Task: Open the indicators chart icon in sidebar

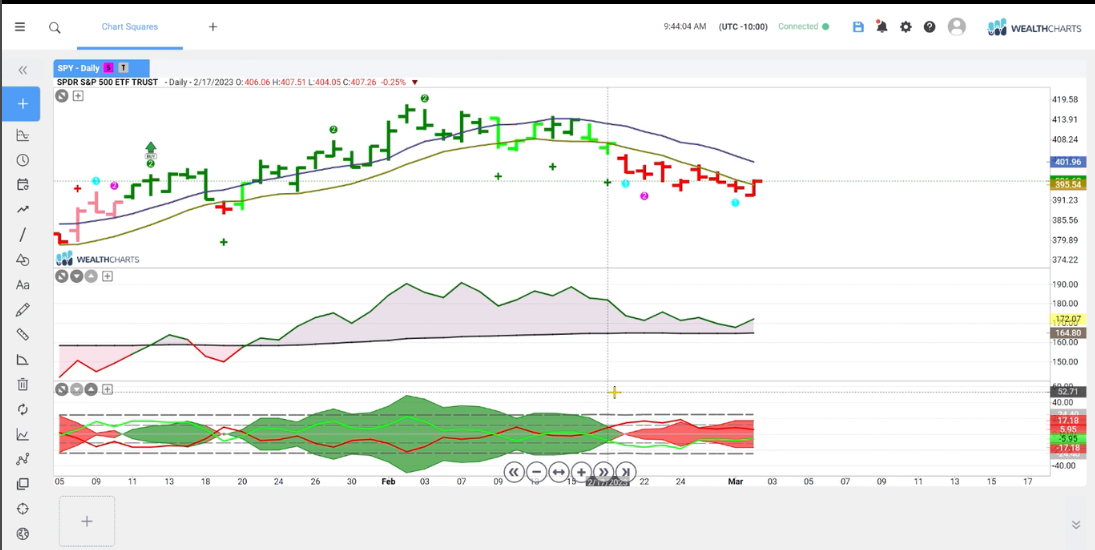Action: 22,135
